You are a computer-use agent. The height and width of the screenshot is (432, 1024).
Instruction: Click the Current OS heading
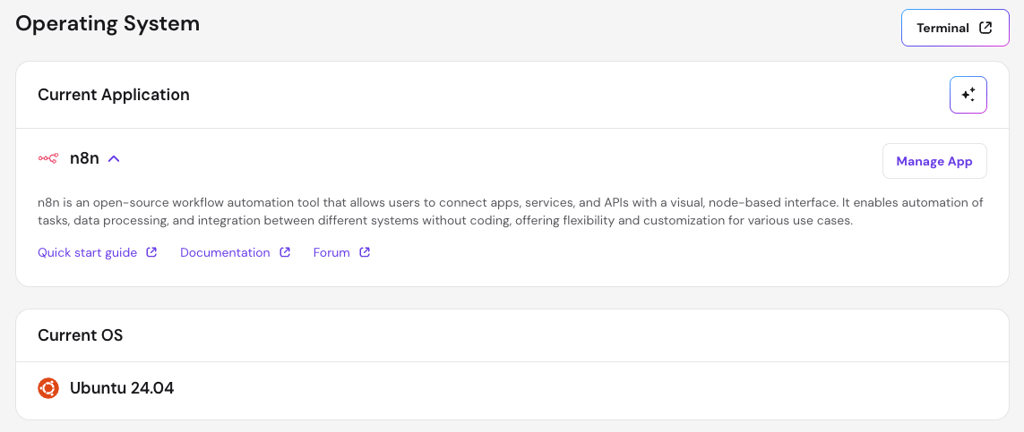(x=80, y=335)
